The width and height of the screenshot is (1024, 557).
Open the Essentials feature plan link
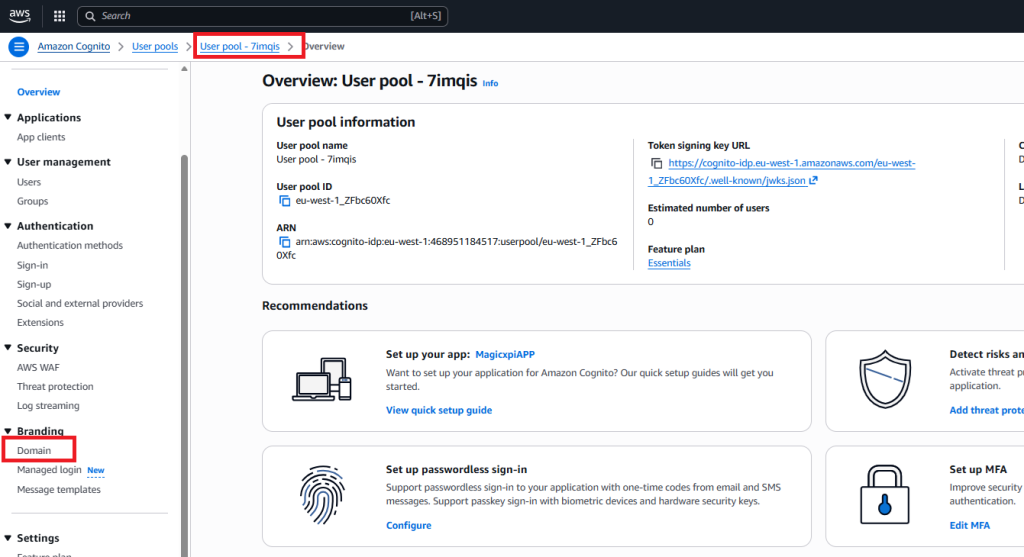pyautogui.click(x=669, y=263)
